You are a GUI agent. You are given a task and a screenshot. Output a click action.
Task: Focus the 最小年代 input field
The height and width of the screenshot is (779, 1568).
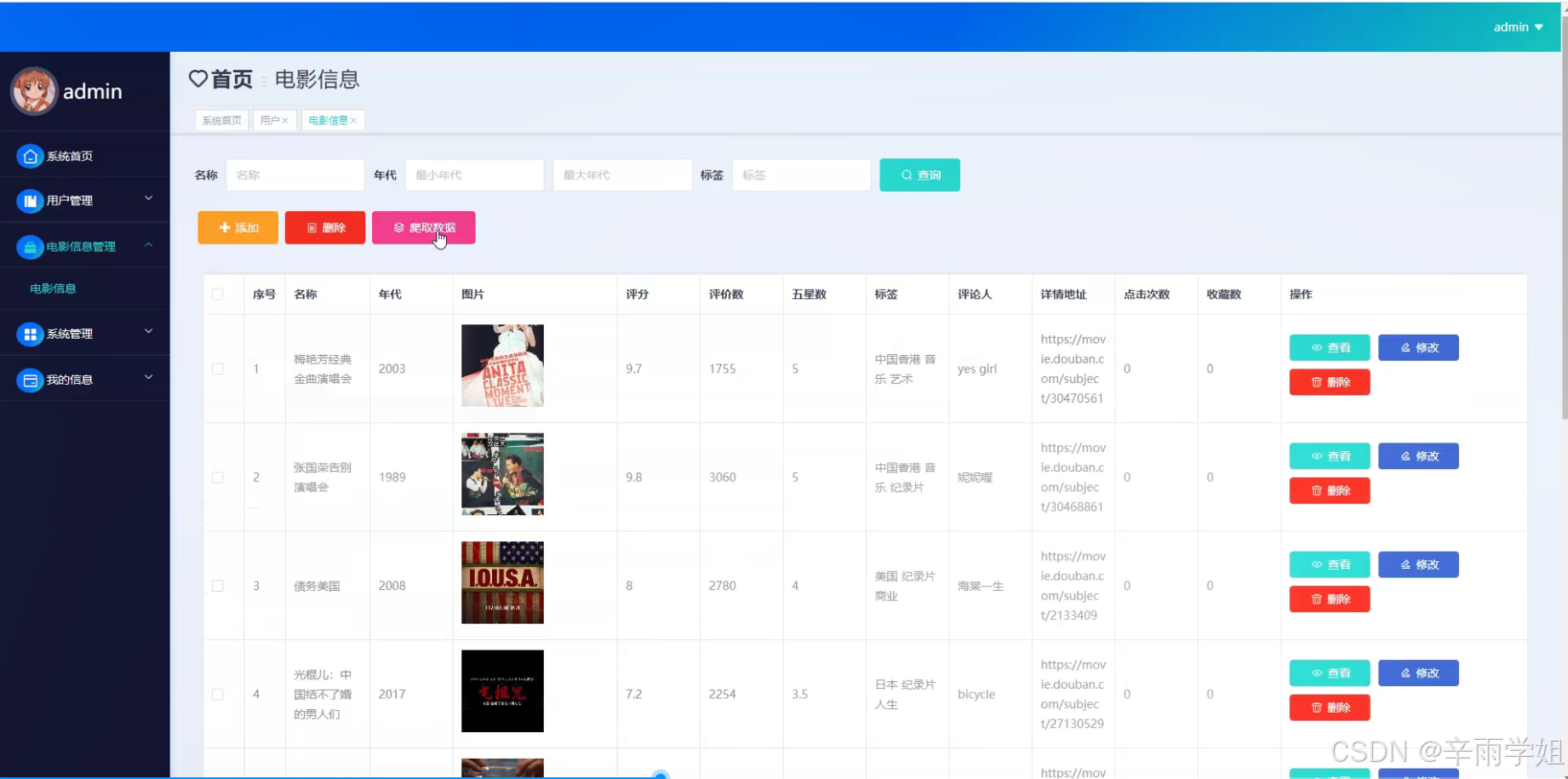pyautogui.click(x=474, y=175)
